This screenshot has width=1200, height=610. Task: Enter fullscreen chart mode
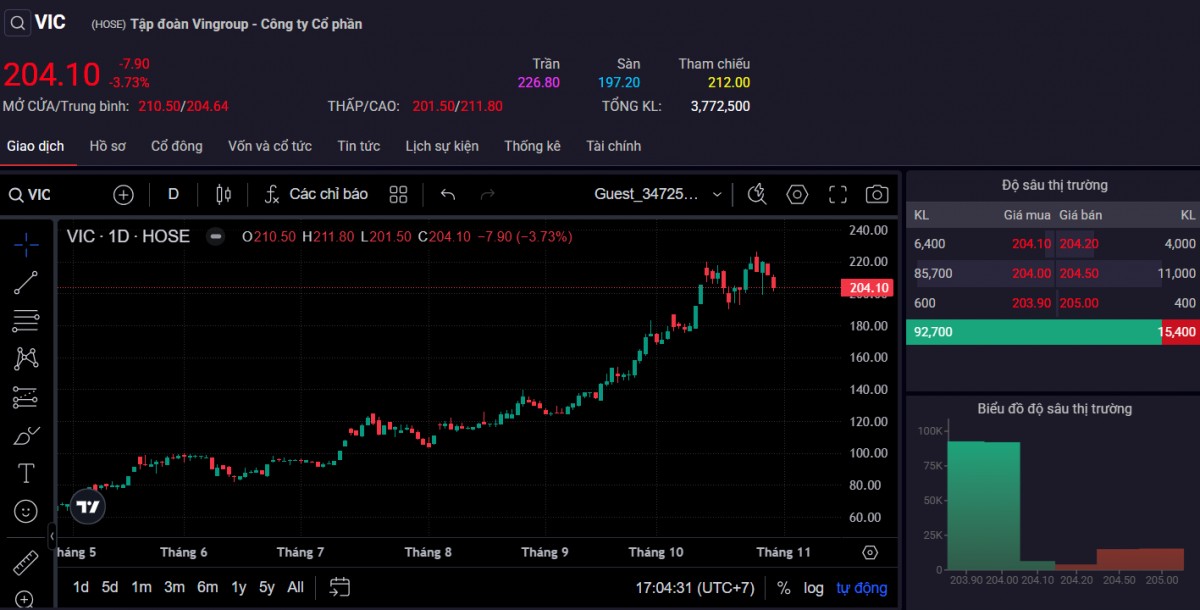pos(838,195)
